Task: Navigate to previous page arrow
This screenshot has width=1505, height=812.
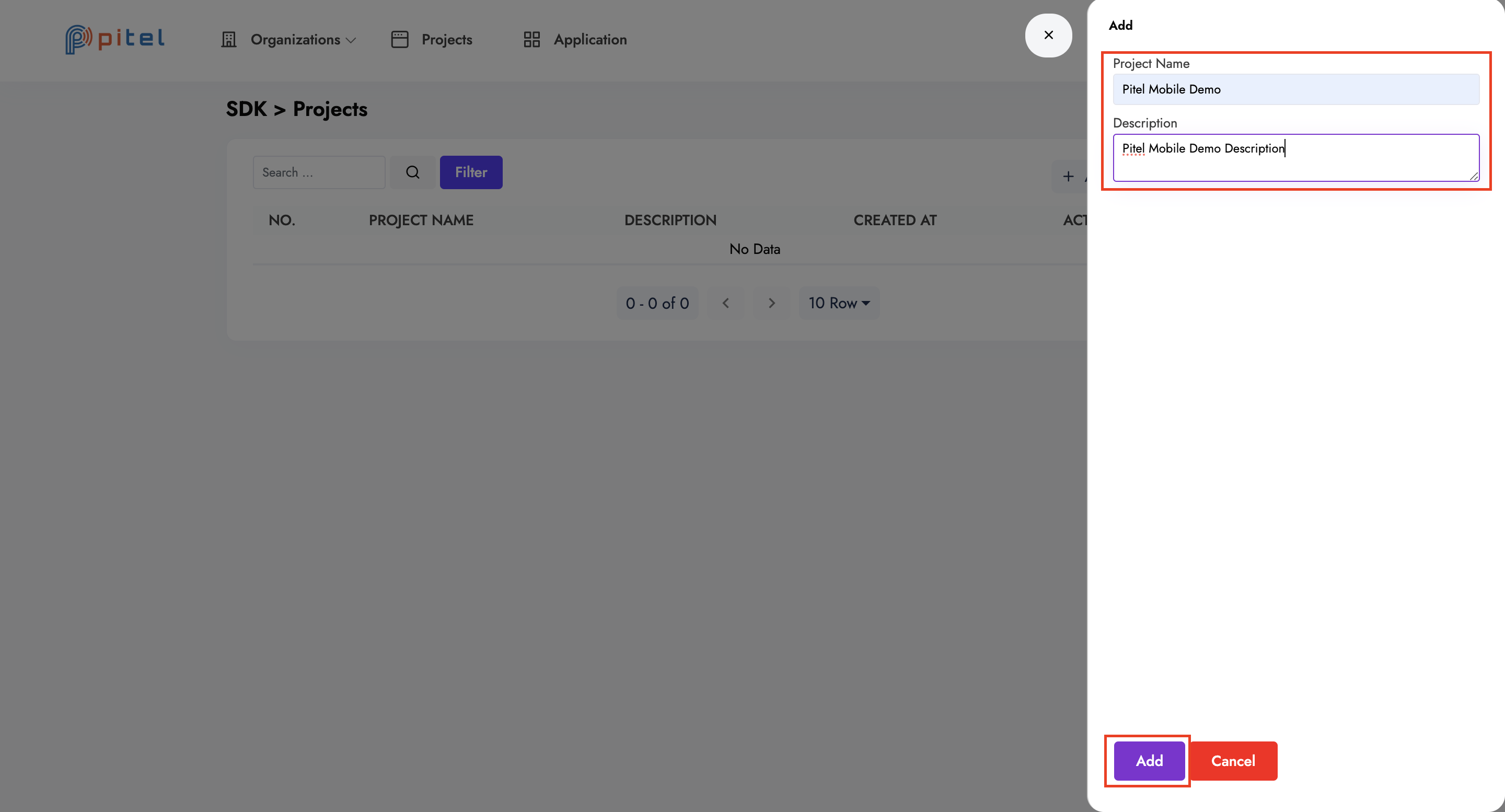Action: pyautogui.click(x=726, y=303)
